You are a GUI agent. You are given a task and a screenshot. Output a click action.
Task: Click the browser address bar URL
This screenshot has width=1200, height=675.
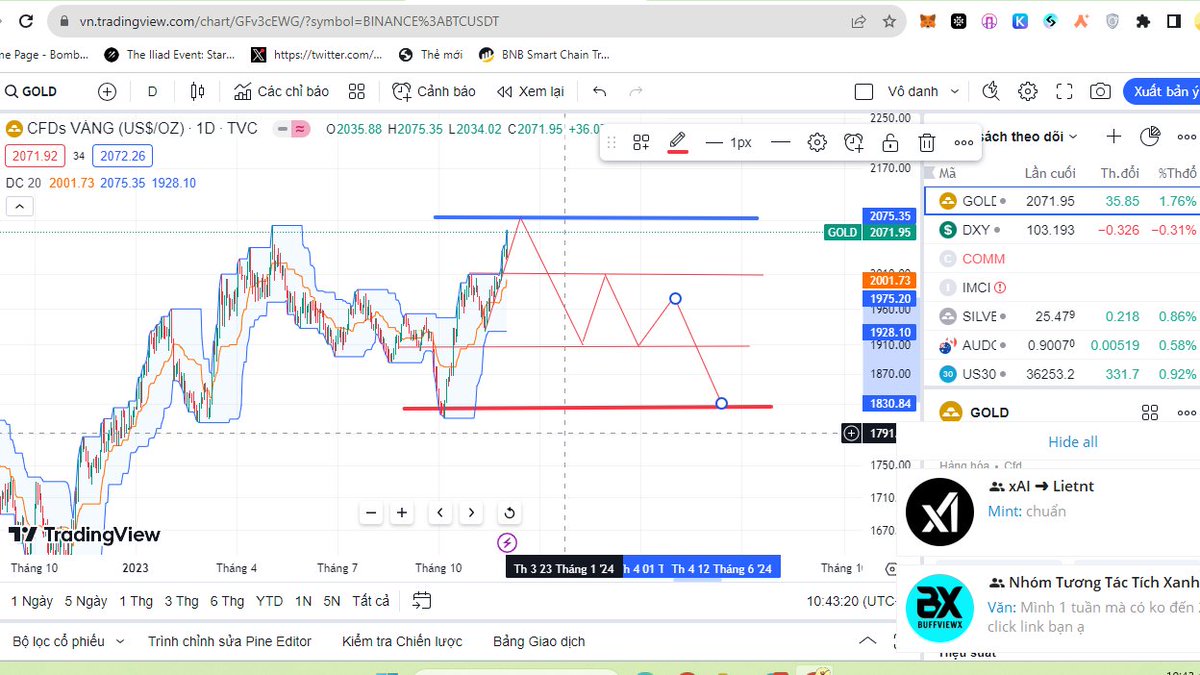[x=290, y=21]
